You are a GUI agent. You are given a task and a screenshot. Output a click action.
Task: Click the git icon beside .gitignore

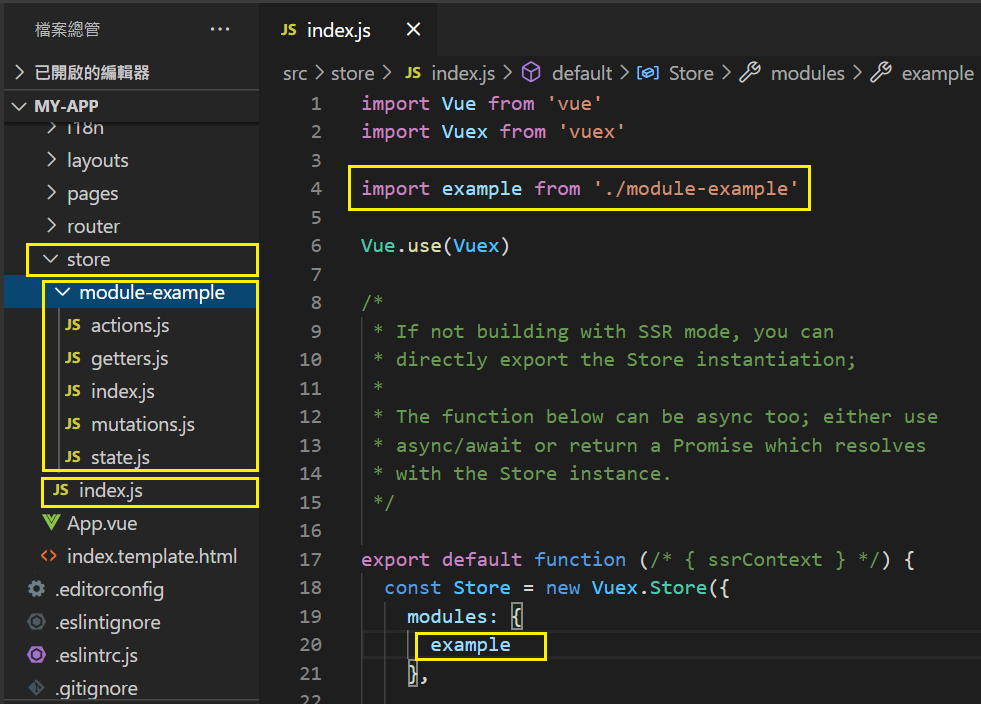(37, 688)
